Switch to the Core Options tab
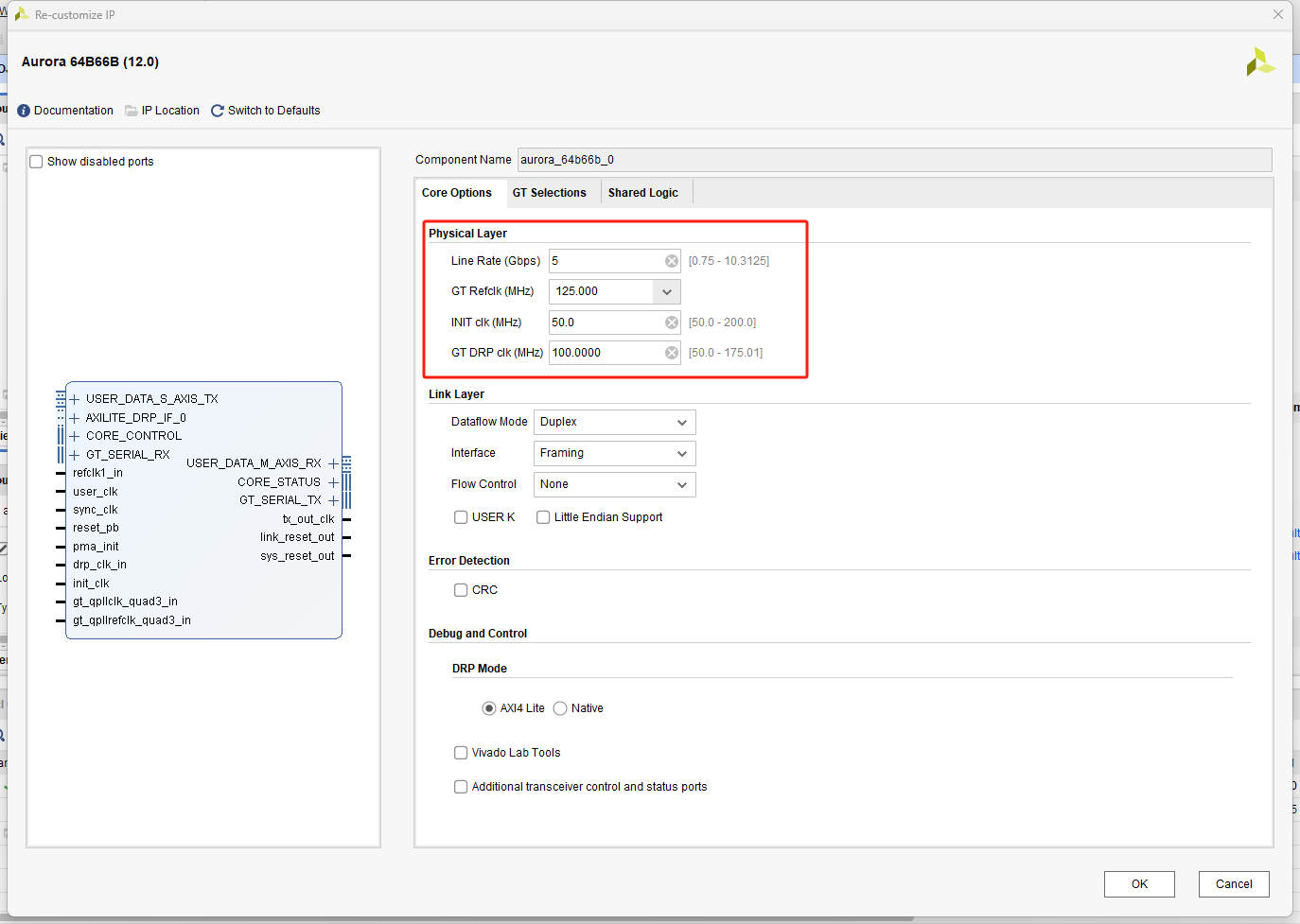The height and width of the screenshot is (924, 1300). point(457,193)
